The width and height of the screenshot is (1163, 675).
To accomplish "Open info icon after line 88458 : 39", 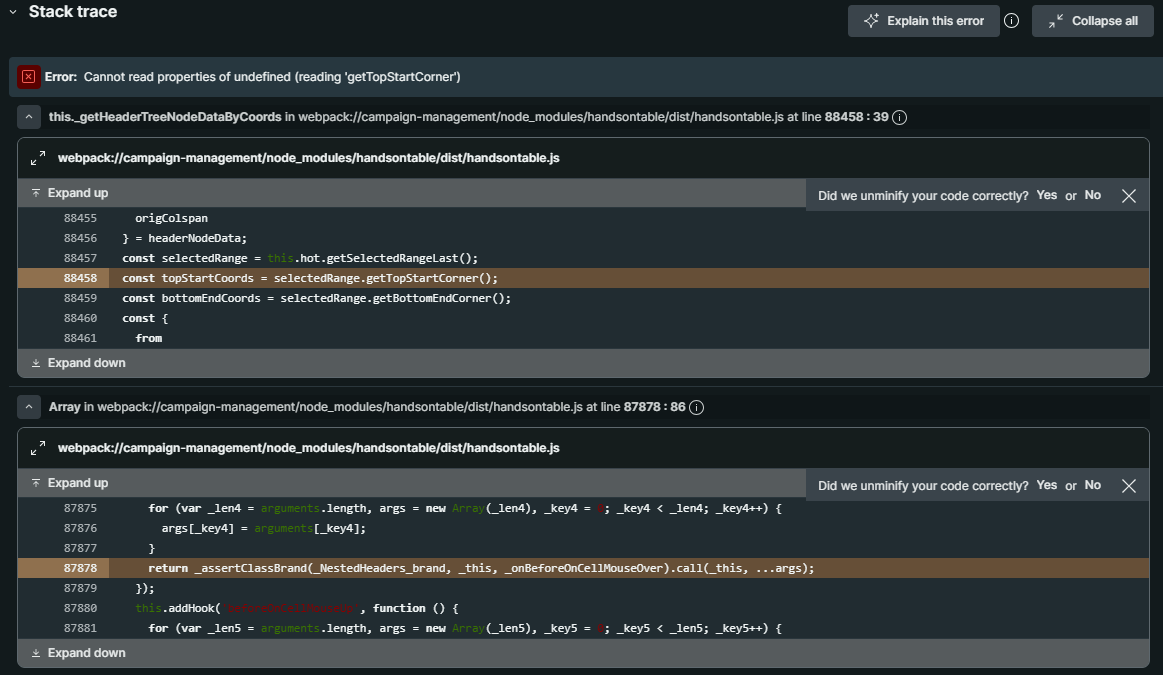I will (899, 118).
